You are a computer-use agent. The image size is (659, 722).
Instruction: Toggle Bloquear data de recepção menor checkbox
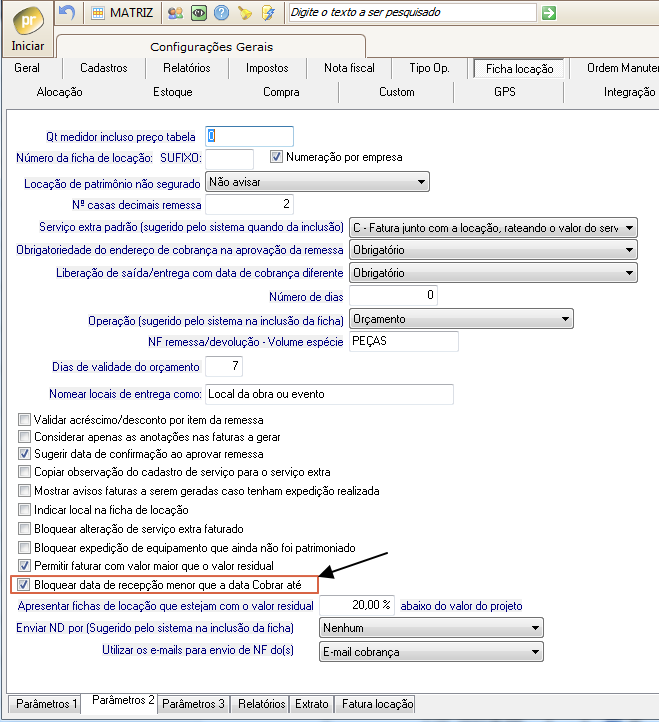coord(23,585)
